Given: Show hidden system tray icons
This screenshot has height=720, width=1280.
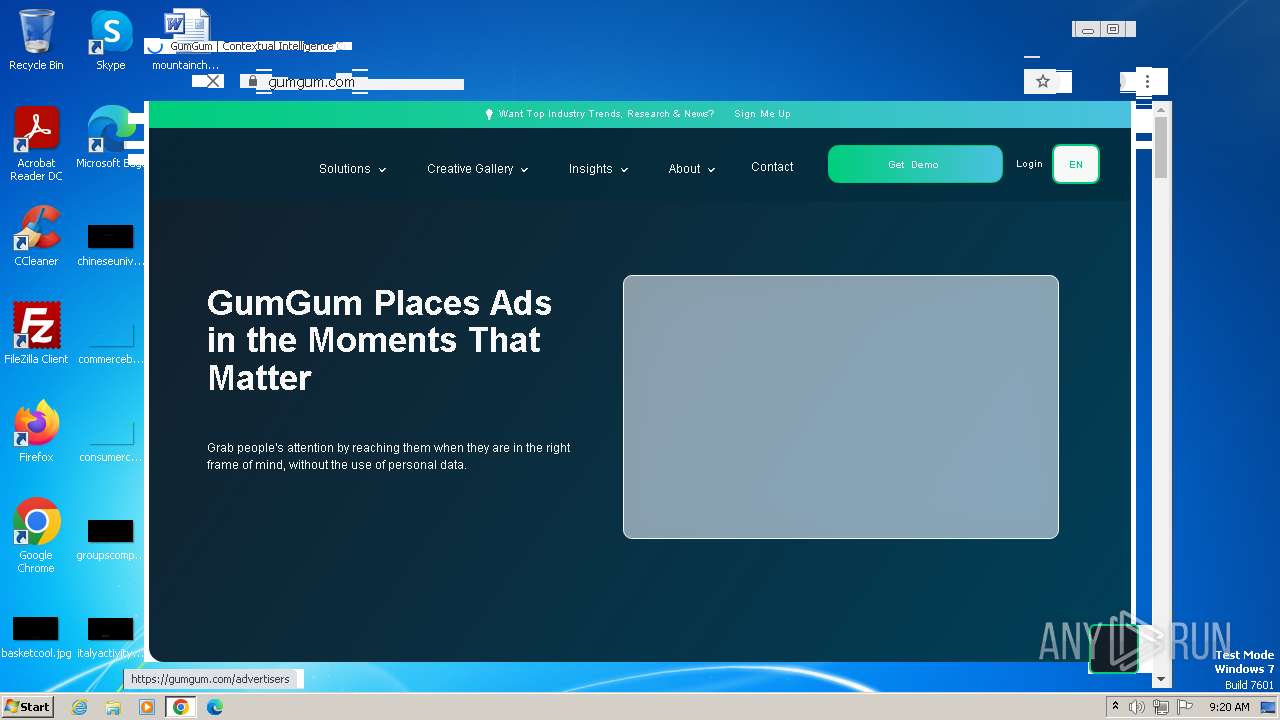Looking at the screenshot, I should pos(1115,707).
